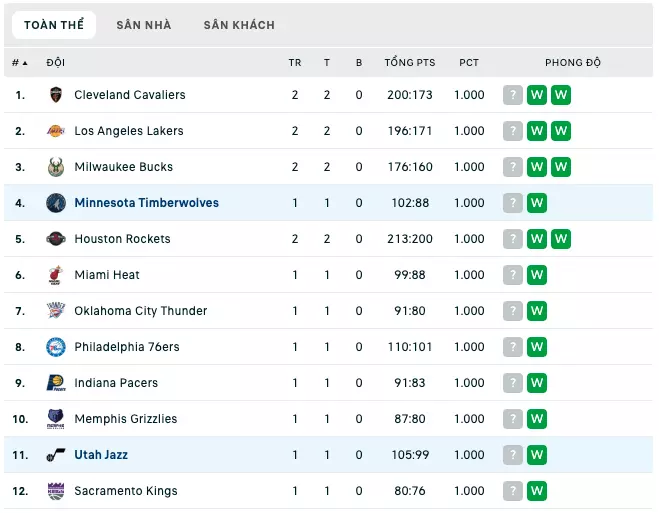Screen dimensions: 659x513
Task: Click the green W badge for Memphis Grizzlies
Action: click(537, 419)
